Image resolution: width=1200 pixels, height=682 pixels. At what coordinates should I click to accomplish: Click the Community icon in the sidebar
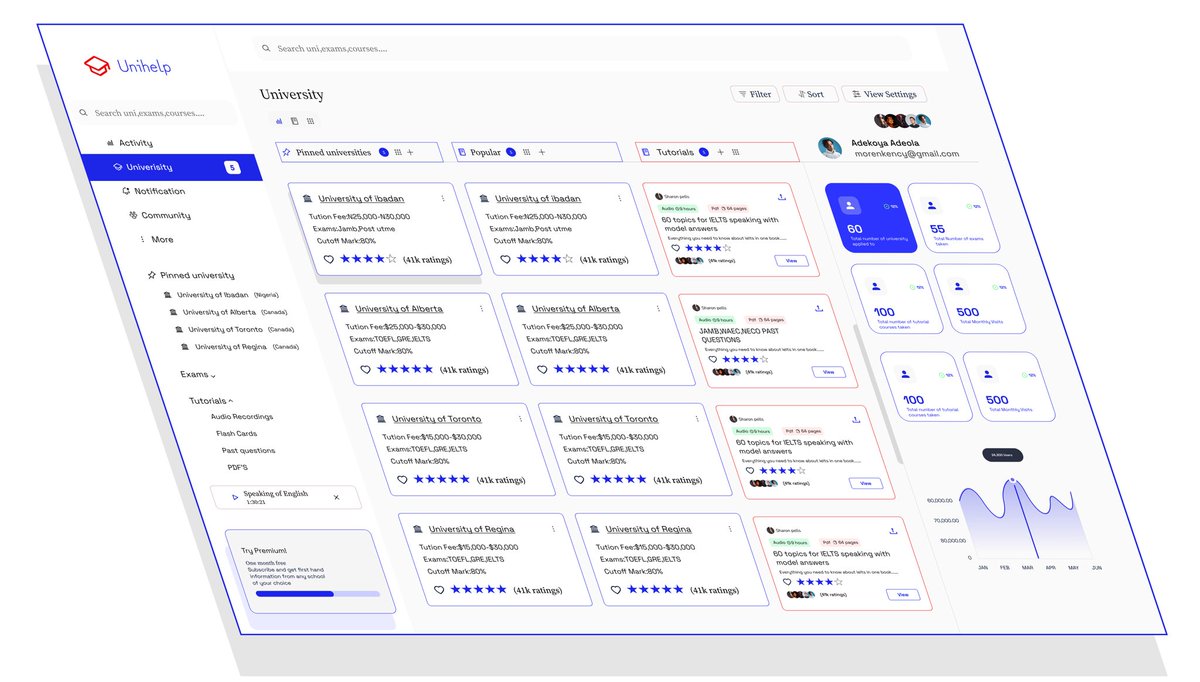coord(133,215)
